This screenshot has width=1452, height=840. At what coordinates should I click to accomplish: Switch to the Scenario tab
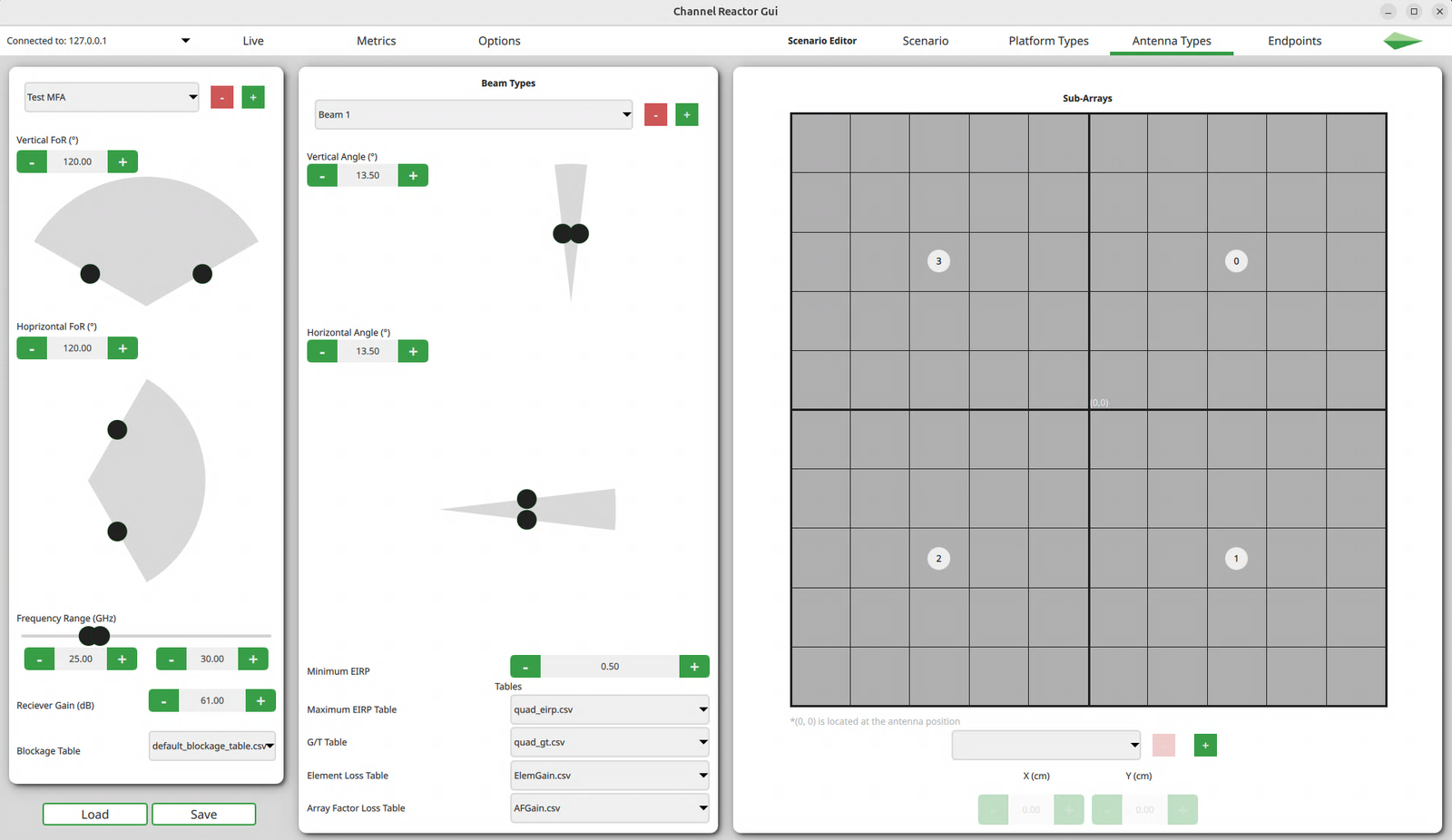click(x=925, y=41)
